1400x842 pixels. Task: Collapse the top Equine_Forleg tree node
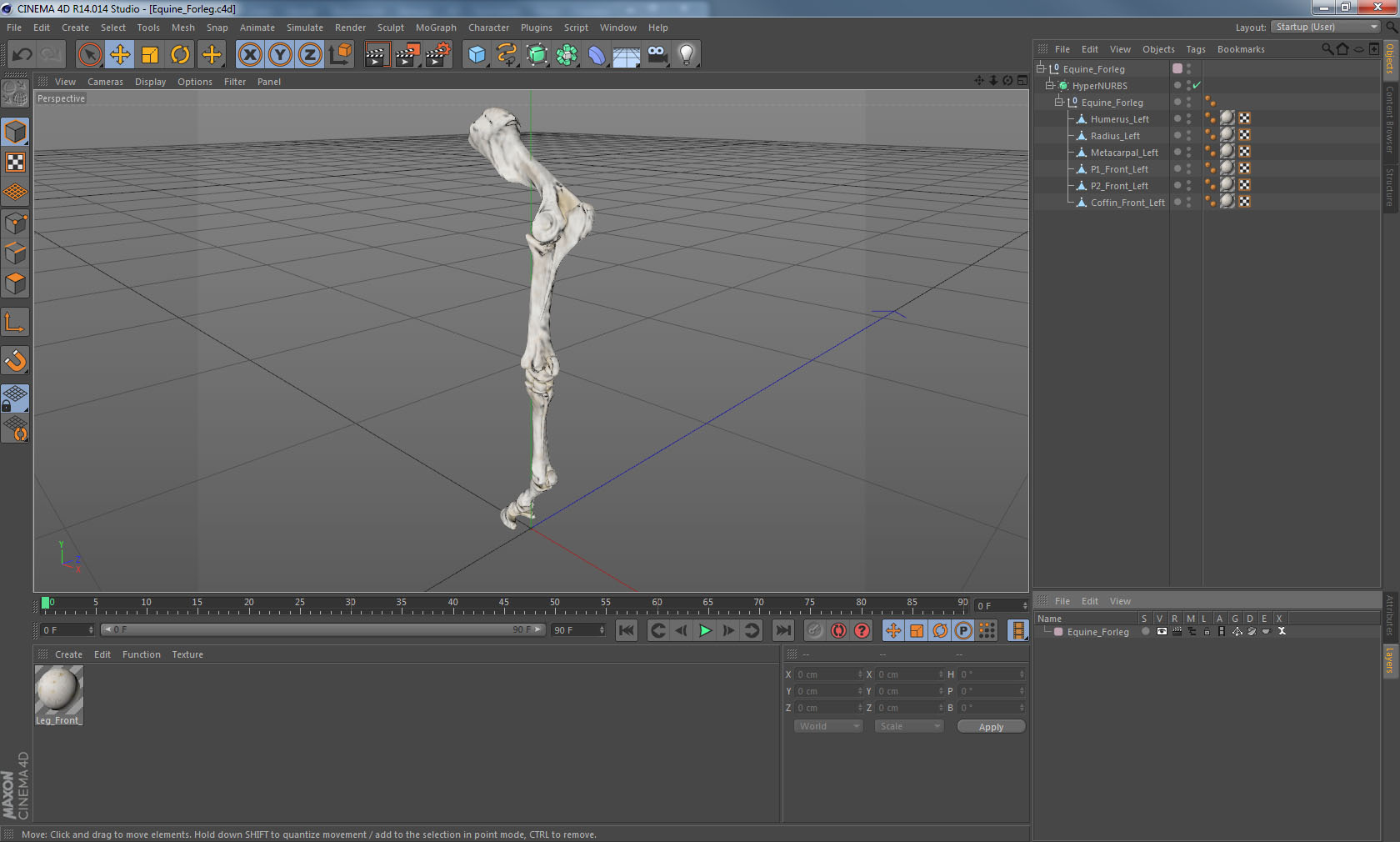(x=1041, y=68)
